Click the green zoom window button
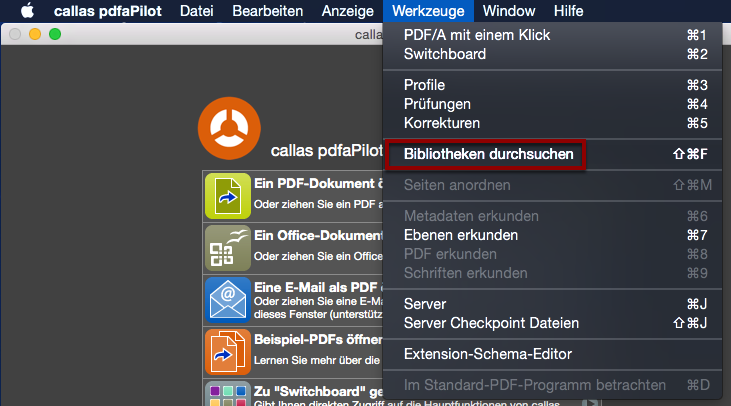The height and width of the screenshot is (406, 731). pyautogui.click(x=55, y=34)
